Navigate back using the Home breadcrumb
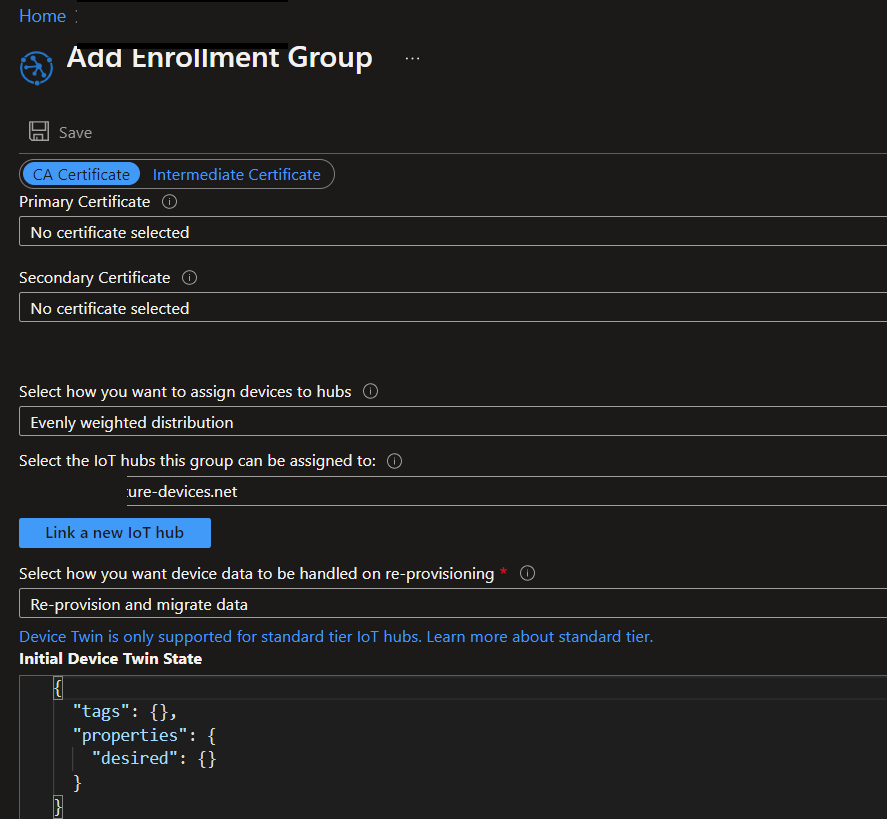The height and width of the screenshot is (819, 887). (x=42, y=15)
